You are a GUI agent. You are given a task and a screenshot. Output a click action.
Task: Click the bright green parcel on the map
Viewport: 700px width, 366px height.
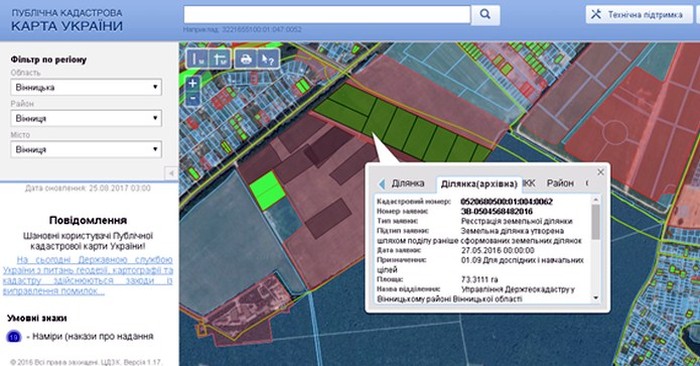(267, 191)
